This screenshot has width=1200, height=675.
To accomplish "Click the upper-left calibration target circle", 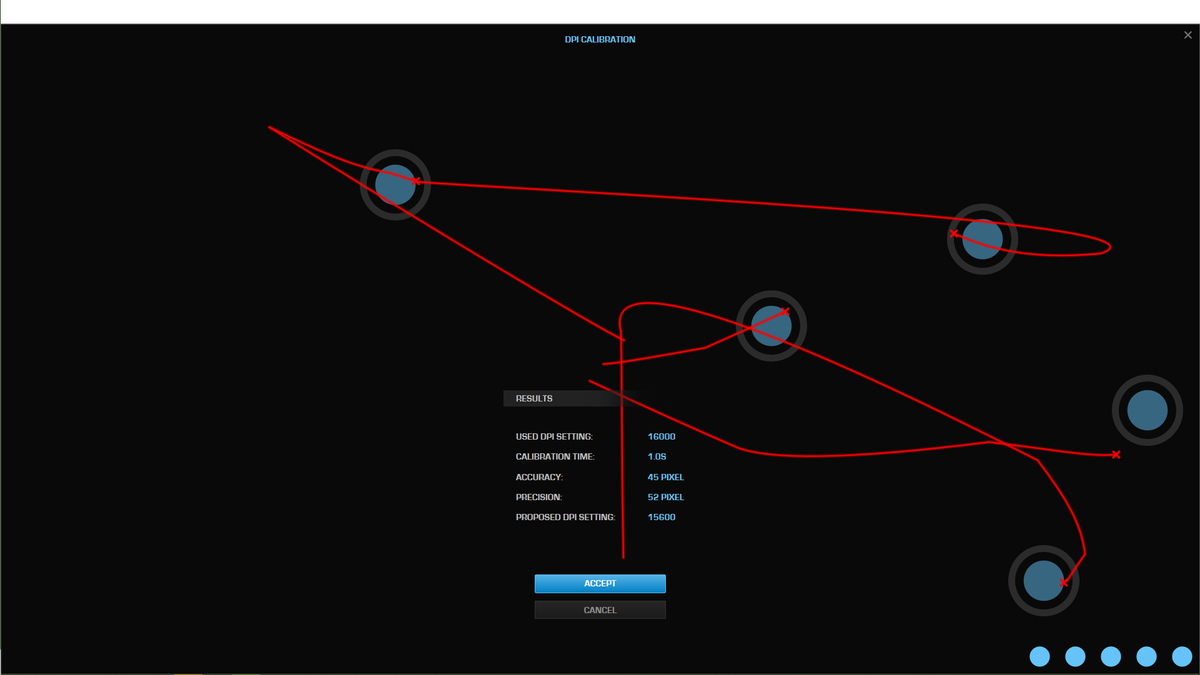I will point(395,185).
